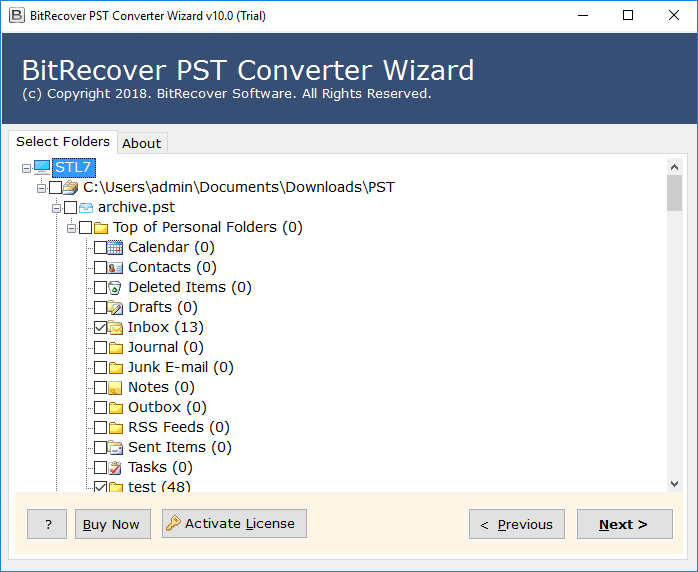Tick the Journal checkbox
Screen dimensions: 698x572
tap(101, 348)
